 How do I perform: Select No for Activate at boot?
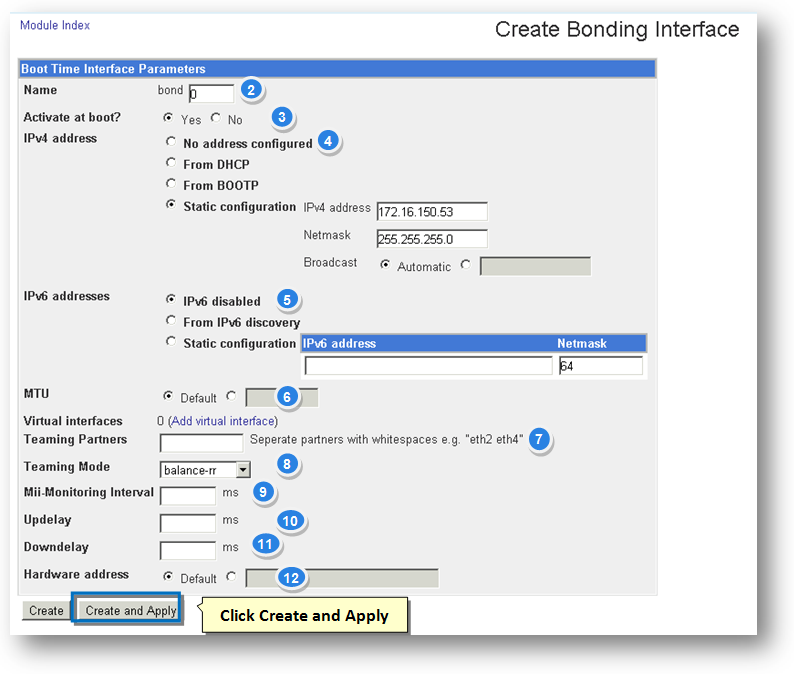[x=216, y=119]
